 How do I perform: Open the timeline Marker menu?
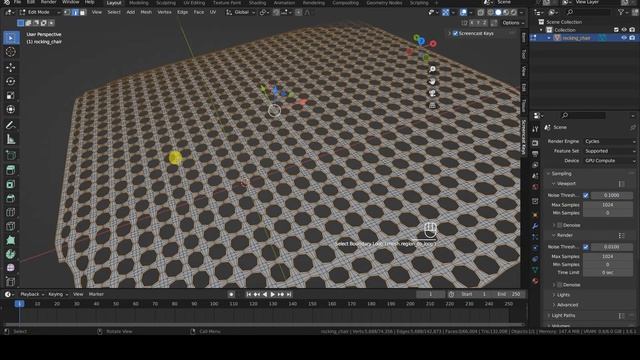pyautogui.click(x=96, y=294)
